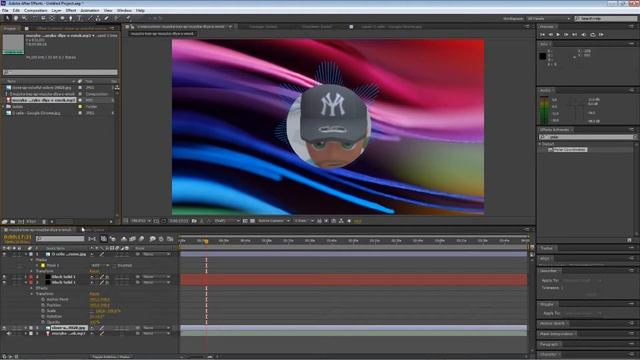The image size is (640, 360).
Task: Click Toggle Switches / Modes button
Action: click(x=111, y=357)
